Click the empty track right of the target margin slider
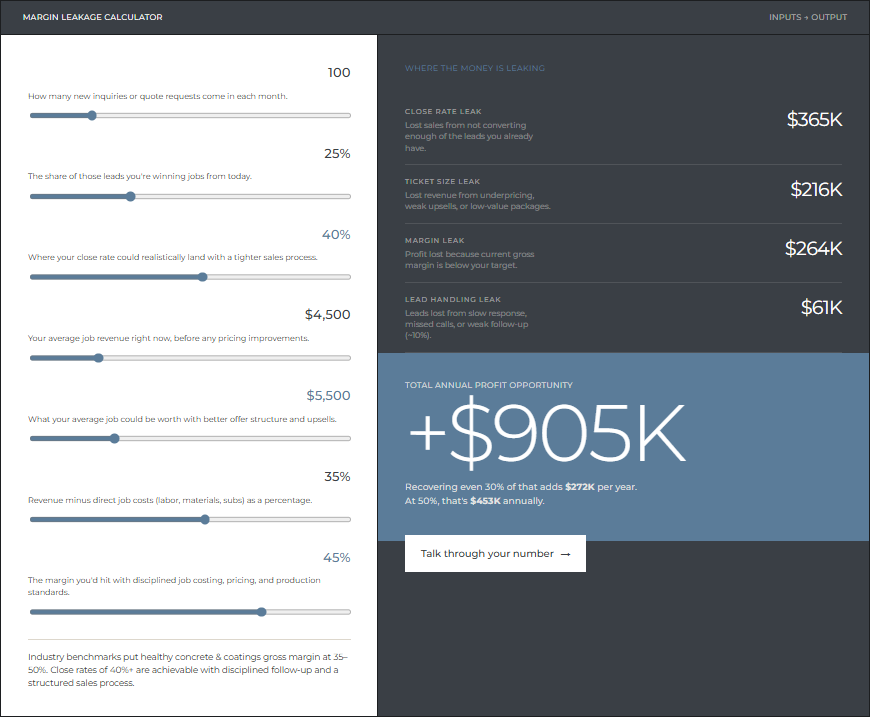Image resolution: width=870 pixels, height=717 pixels. pyautogui.click(x=308, y=612)
